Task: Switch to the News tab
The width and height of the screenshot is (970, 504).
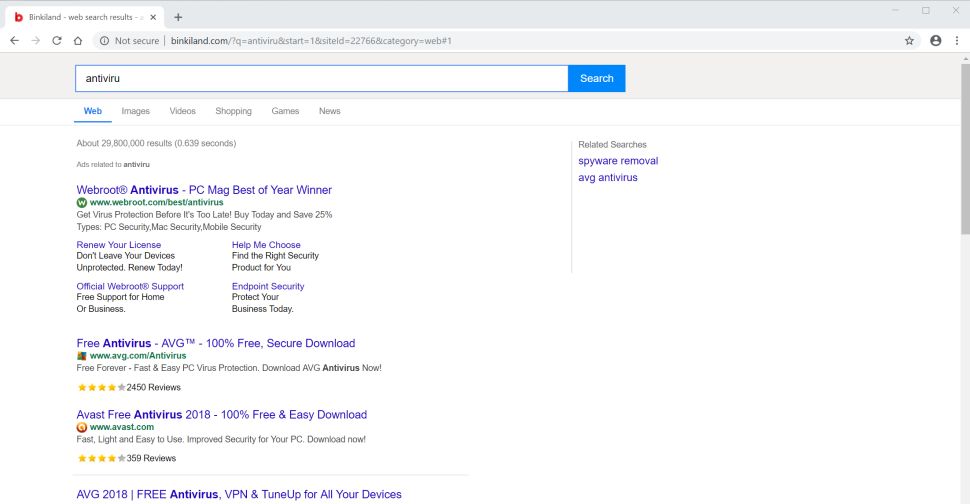Action: [330, 111]
